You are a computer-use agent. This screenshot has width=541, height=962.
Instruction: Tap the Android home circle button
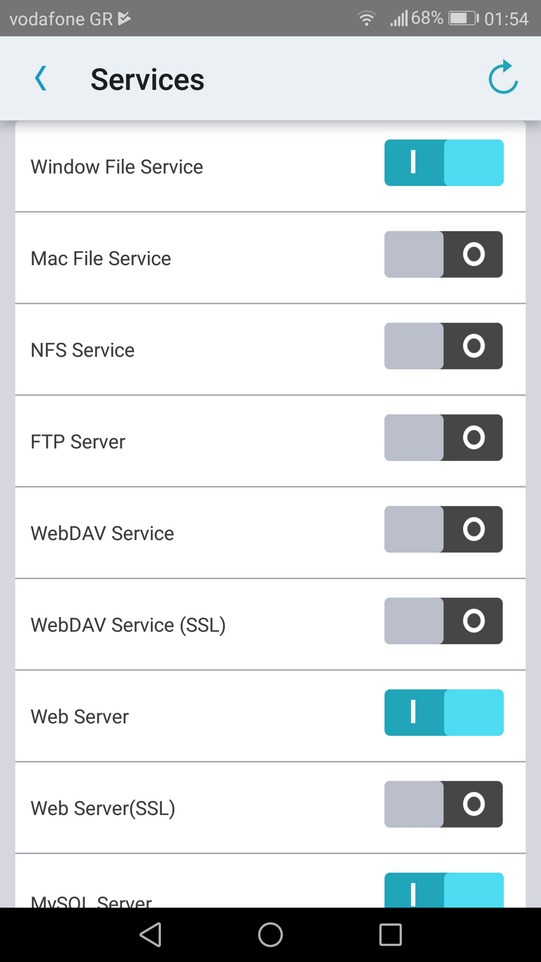270,934
